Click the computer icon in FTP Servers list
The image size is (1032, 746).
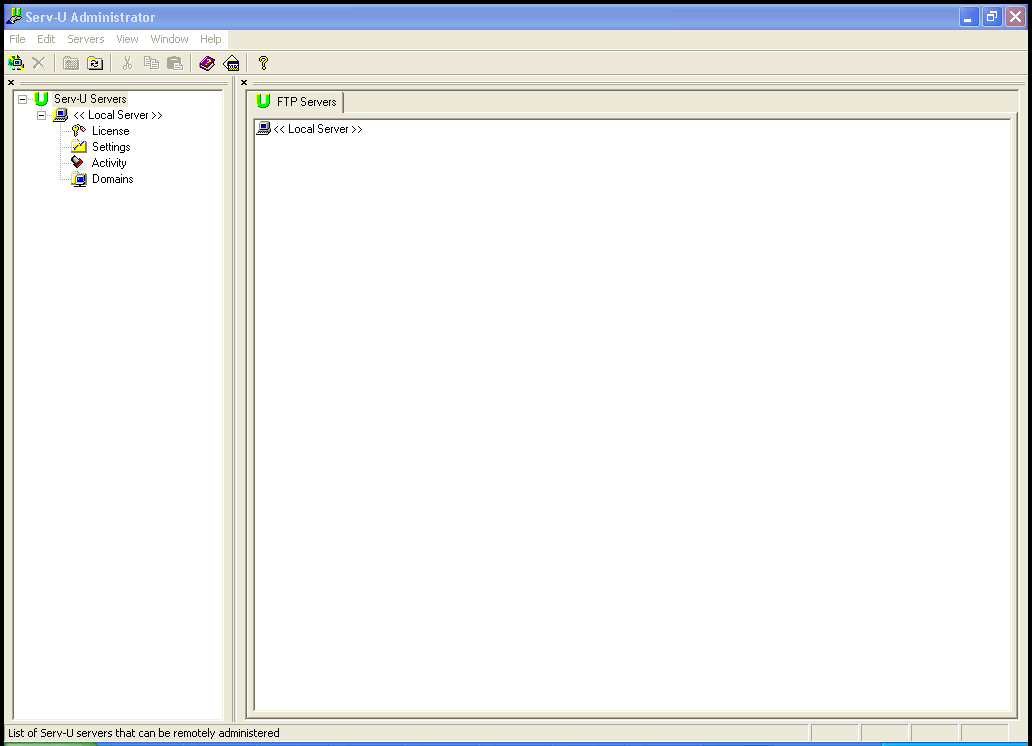coord(263,128)
